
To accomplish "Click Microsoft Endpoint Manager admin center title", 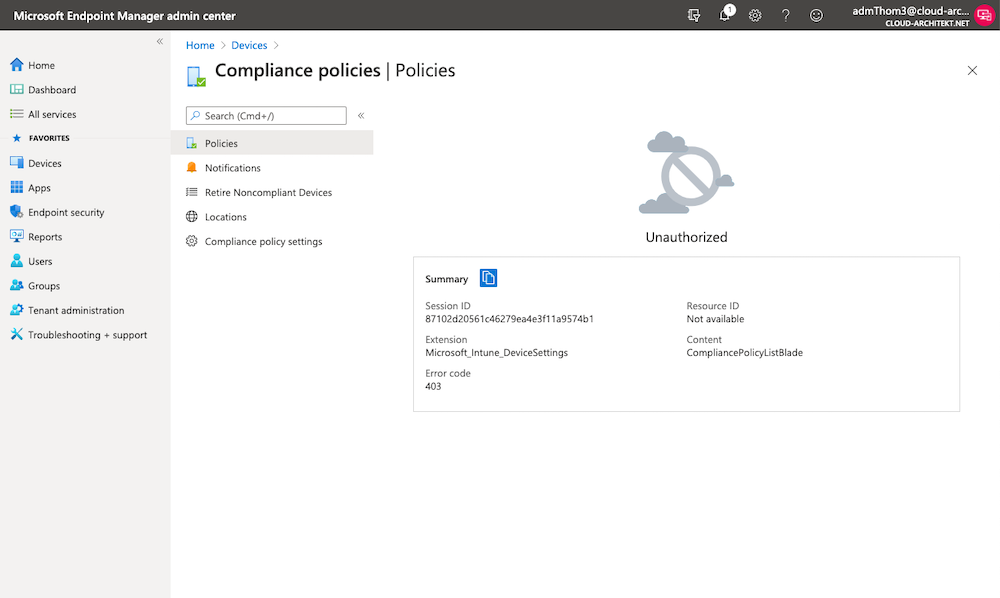I will (x=124, y=16).
